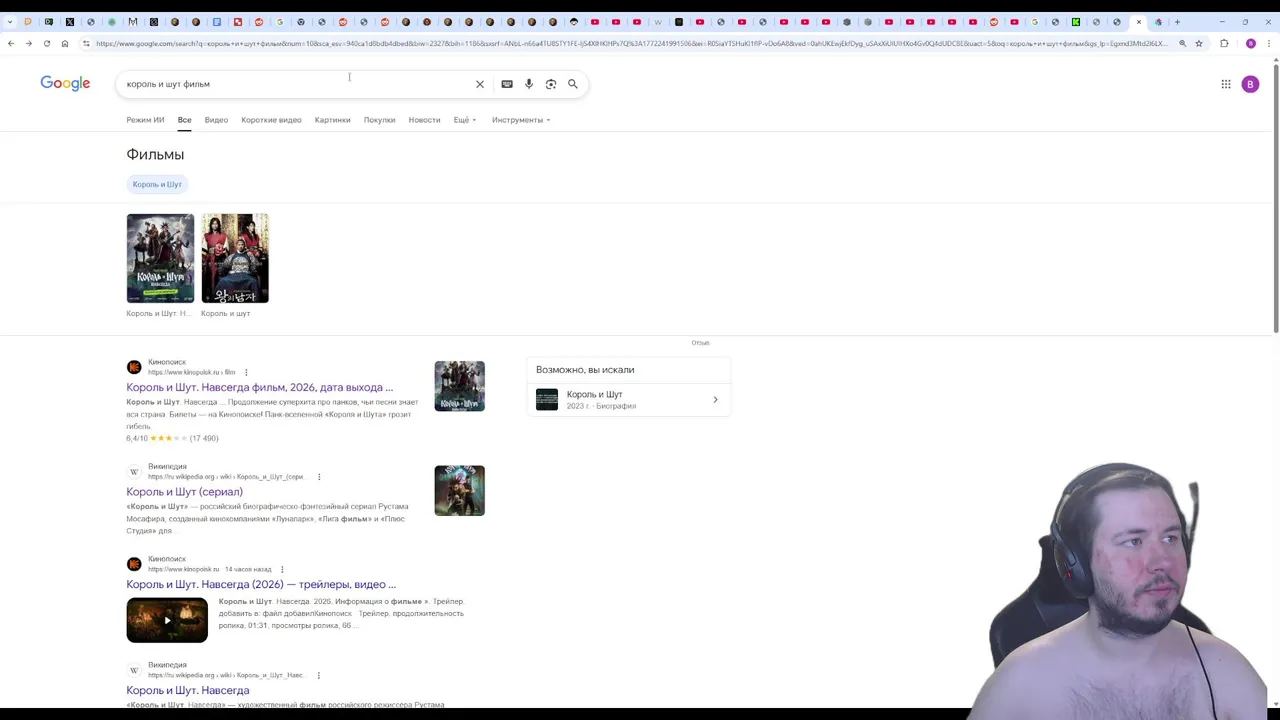Click the 'Отзыв' feedback link

(700, 343)
